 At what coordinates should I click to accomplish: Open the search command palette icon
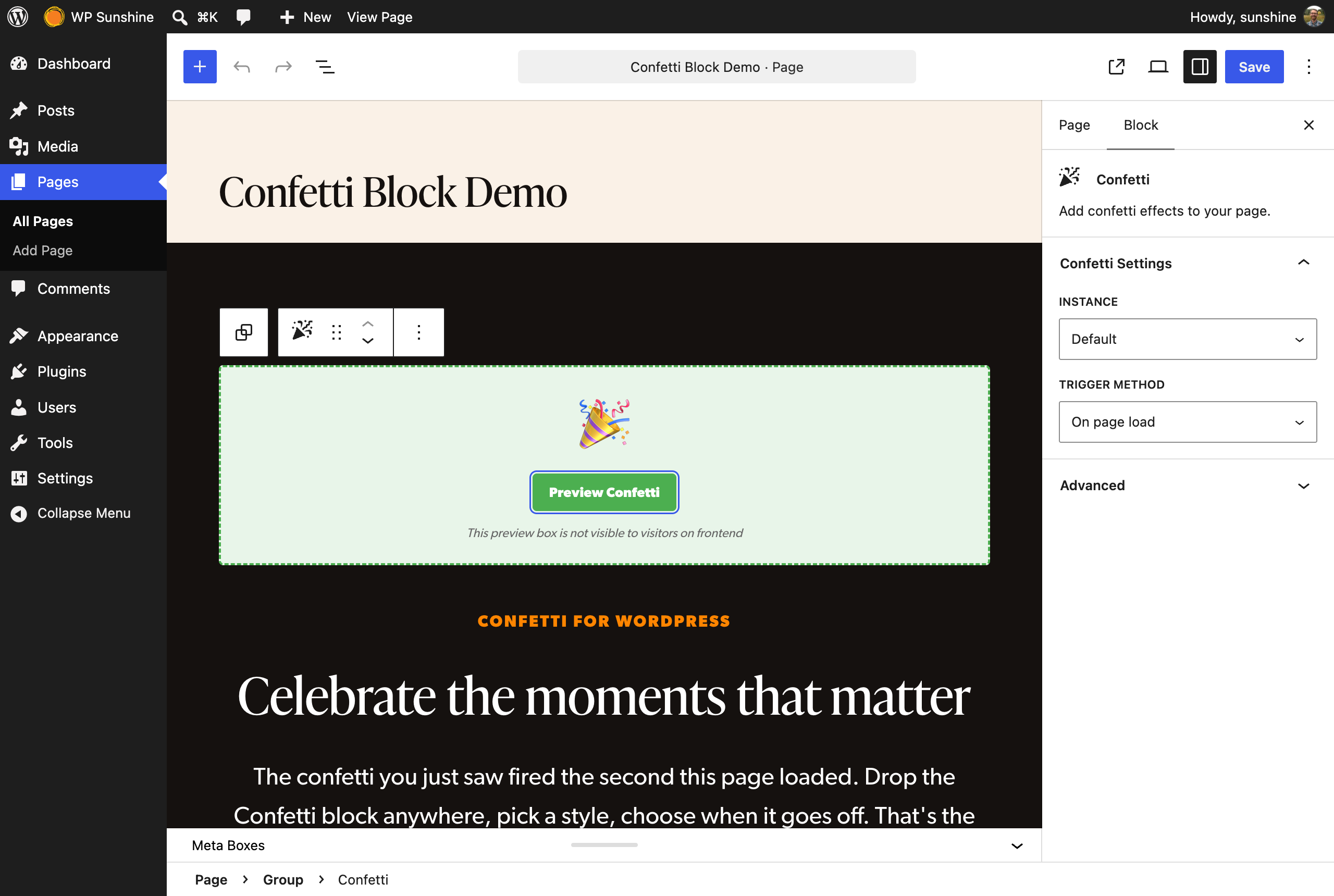tap(179, 17)
